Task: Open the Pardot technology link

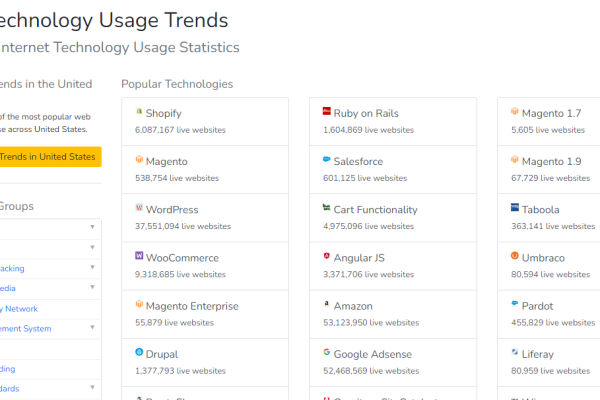Action: (537, 306)
